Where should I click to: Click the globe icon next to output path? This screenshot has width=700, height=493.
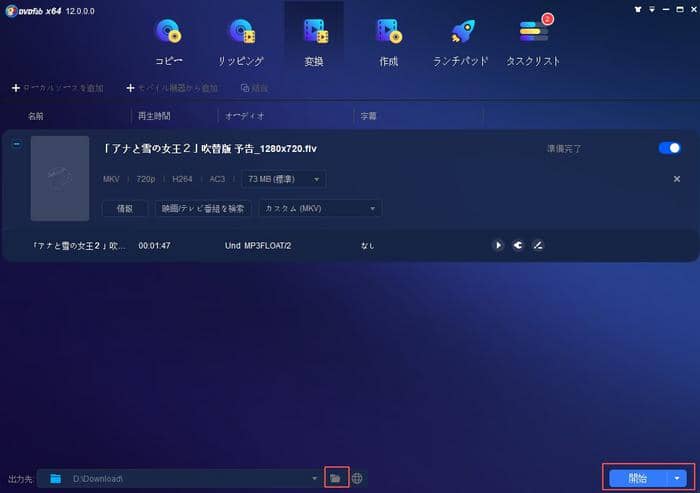[x=357, y=478]
